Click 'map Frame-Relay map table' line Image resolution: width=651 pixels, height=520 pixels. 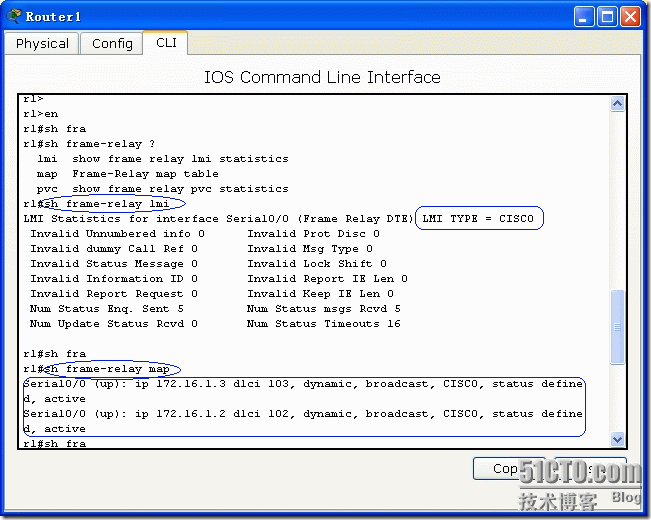(x=127, y=174)
